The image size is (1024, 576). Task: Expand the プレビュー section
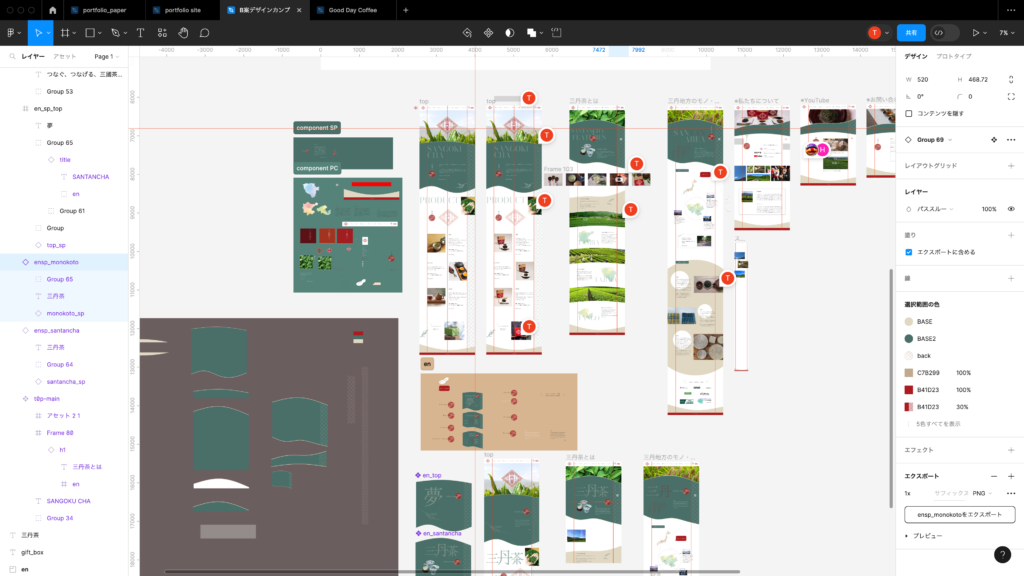coord(907,536)
